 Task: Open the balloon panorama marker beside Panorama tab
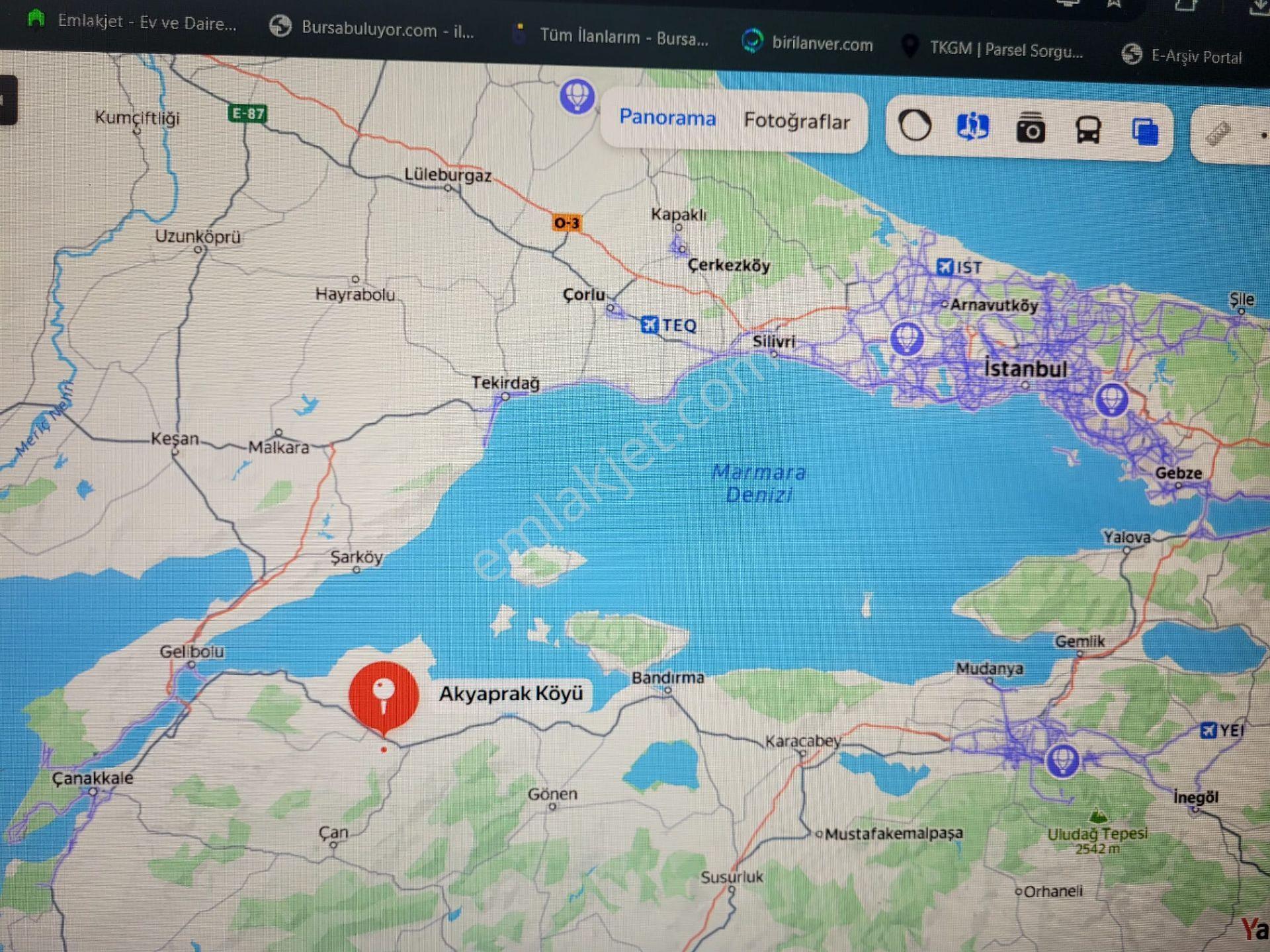[x=577, y=97]
